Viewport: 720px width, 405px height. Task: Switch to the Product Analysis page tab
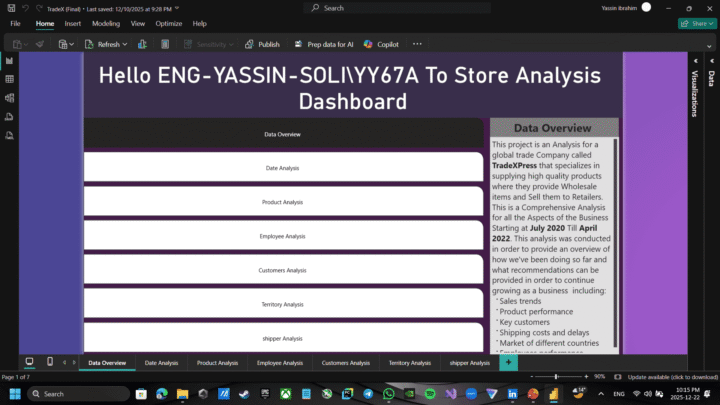pos(217,363)
